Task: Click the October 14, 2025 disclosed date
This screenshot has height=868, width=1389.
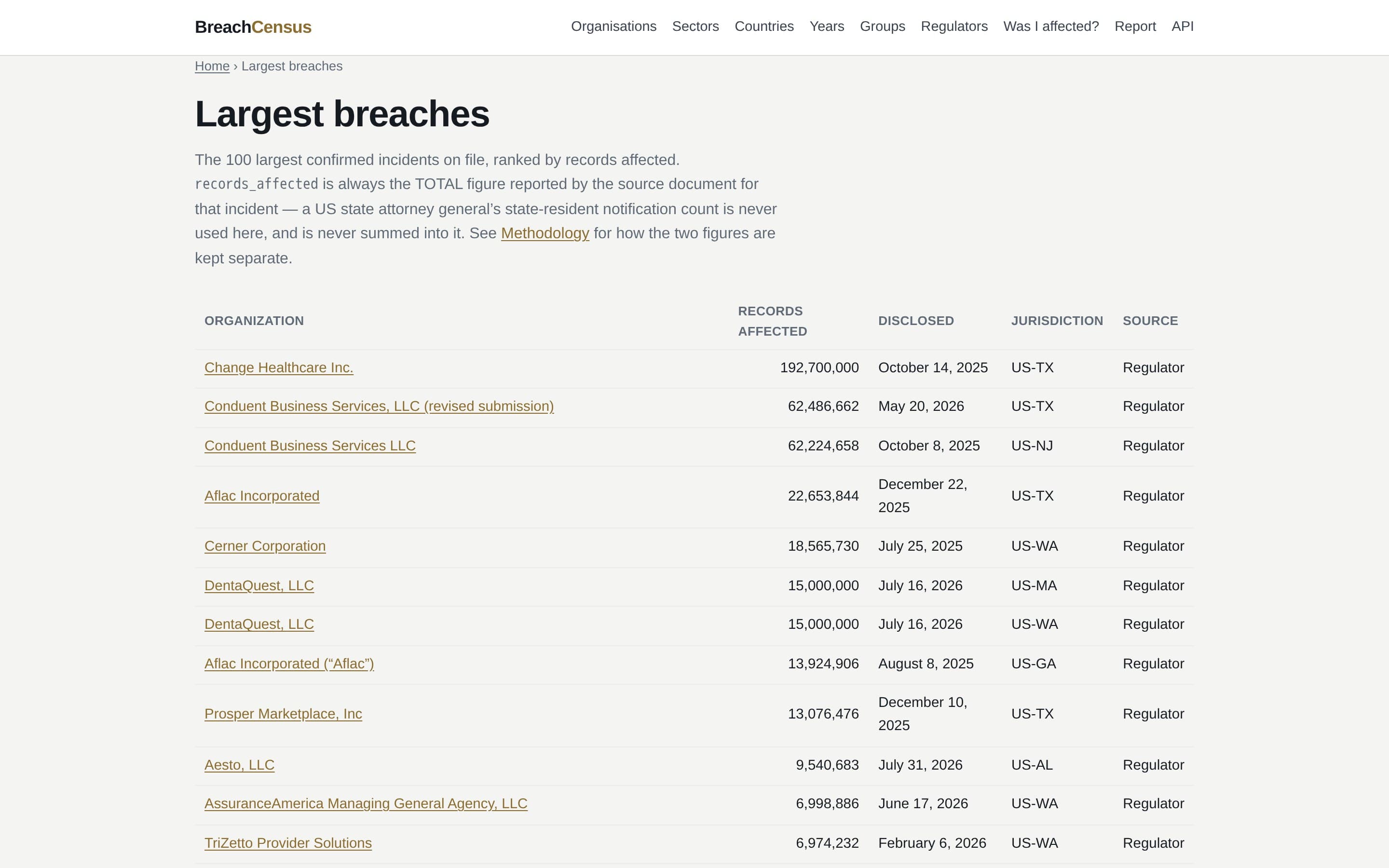Action: pos(933,367)
